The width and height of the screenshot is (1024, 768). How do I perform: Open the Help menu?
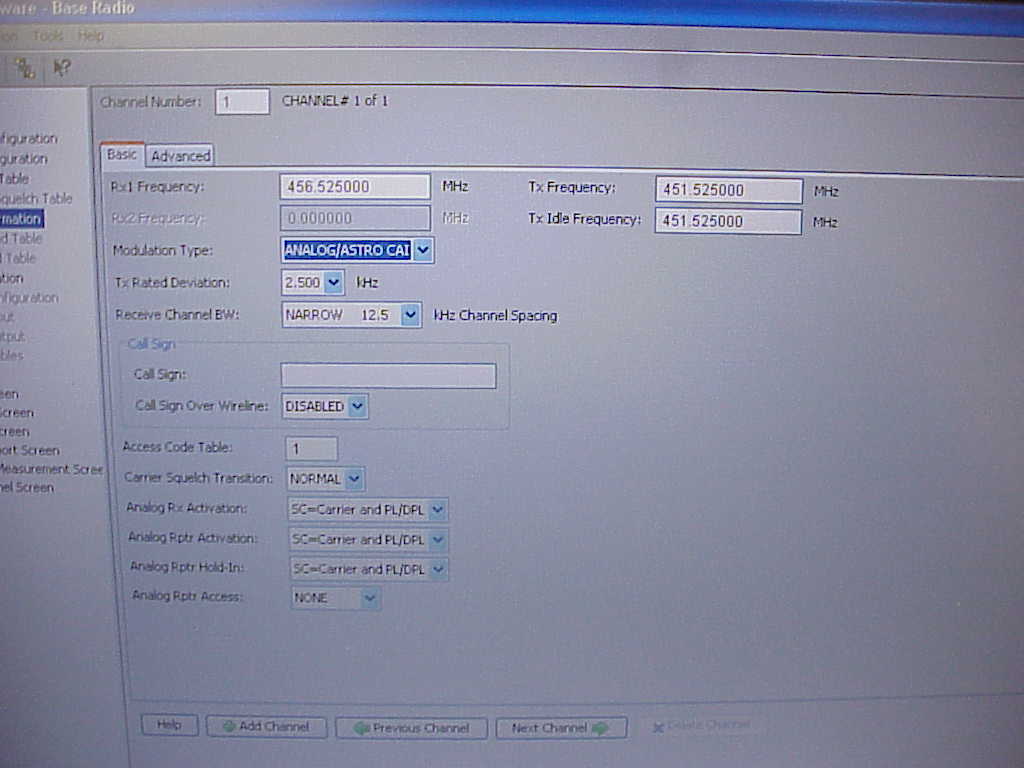click(x=91, y=35)
